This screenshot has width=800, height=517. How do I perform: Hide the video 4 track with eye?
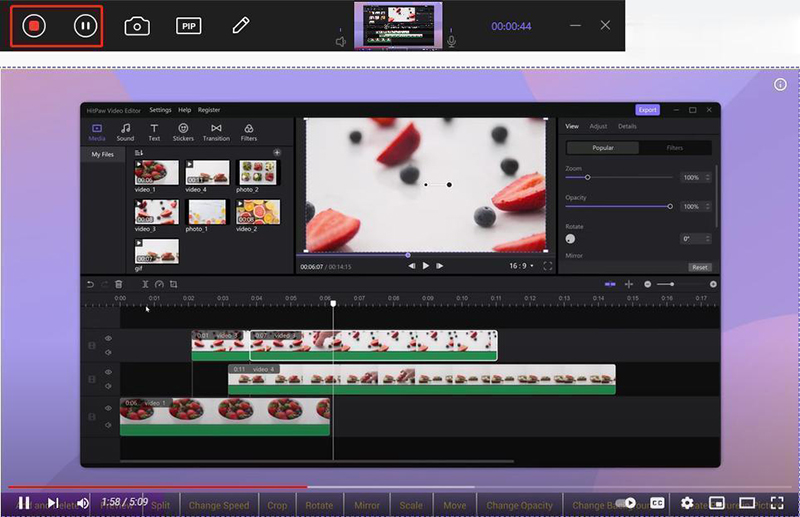(108, 372)
